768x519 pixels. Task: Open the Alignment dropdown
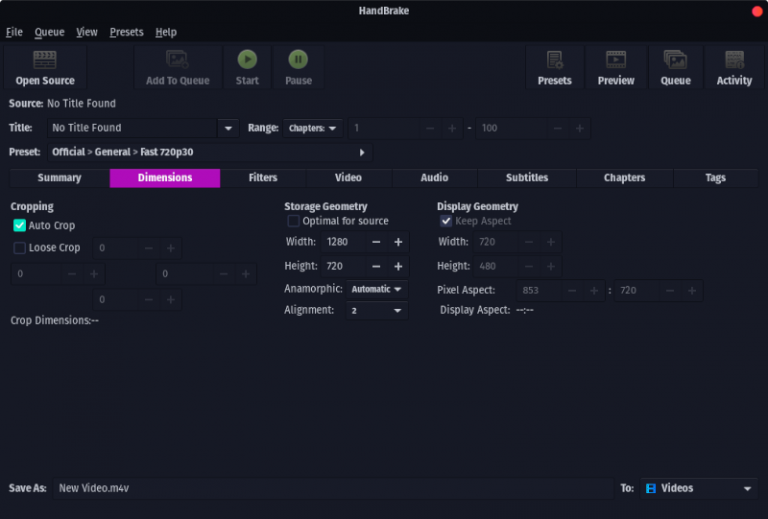coord(377,311)
